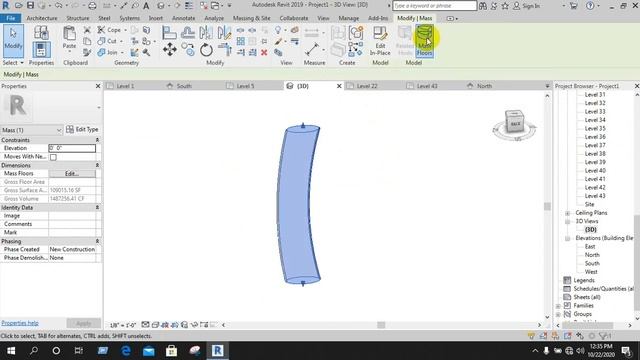Click the Elevation input field

(72, 149)
